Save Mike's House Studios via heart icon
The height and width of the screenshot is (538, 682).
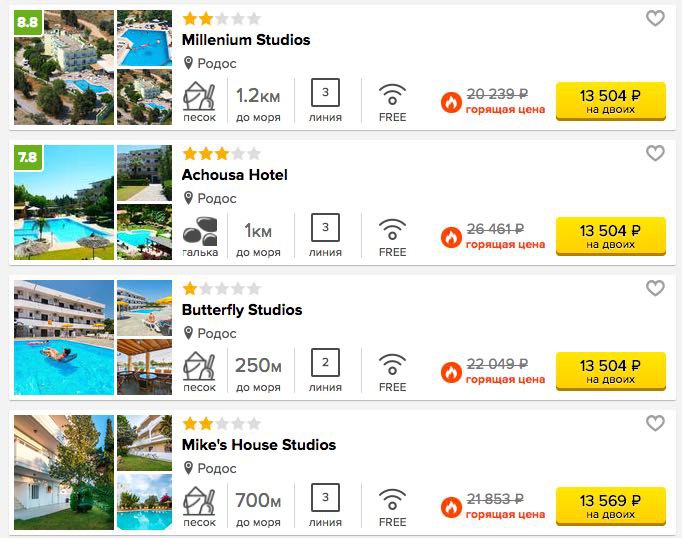click(x=655, y=423)
